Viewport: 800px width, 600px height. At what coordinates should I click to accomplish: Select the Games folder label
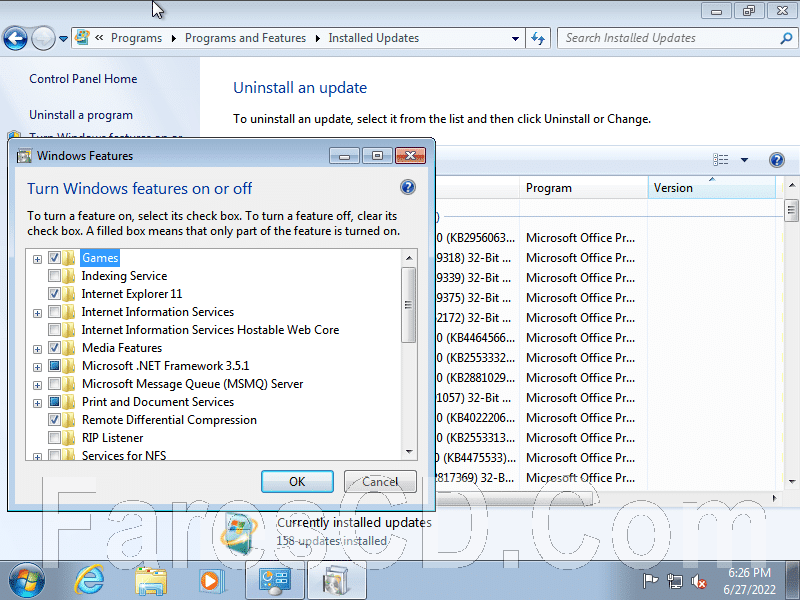pos(100,258)
